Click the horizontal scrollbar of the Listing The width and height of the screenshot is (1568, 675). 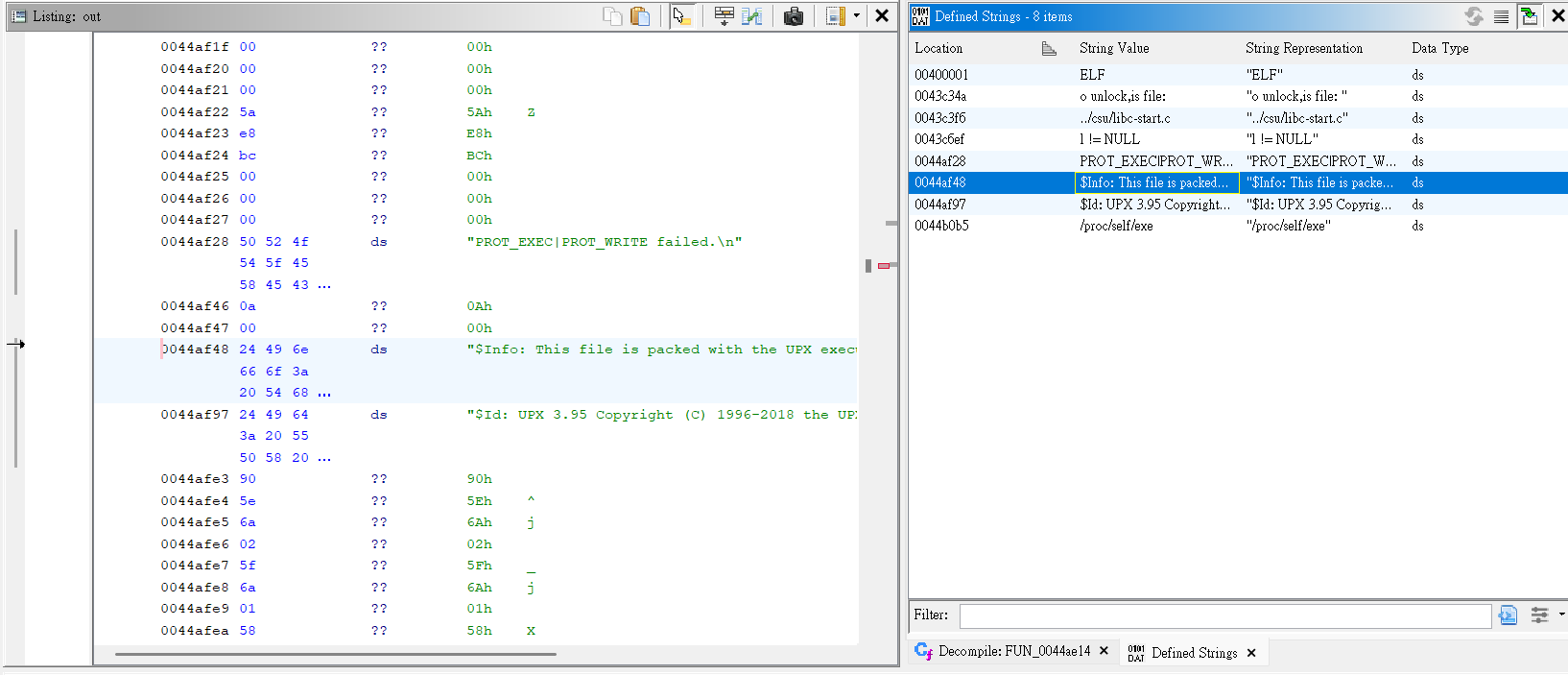click(x=336, y=654)
